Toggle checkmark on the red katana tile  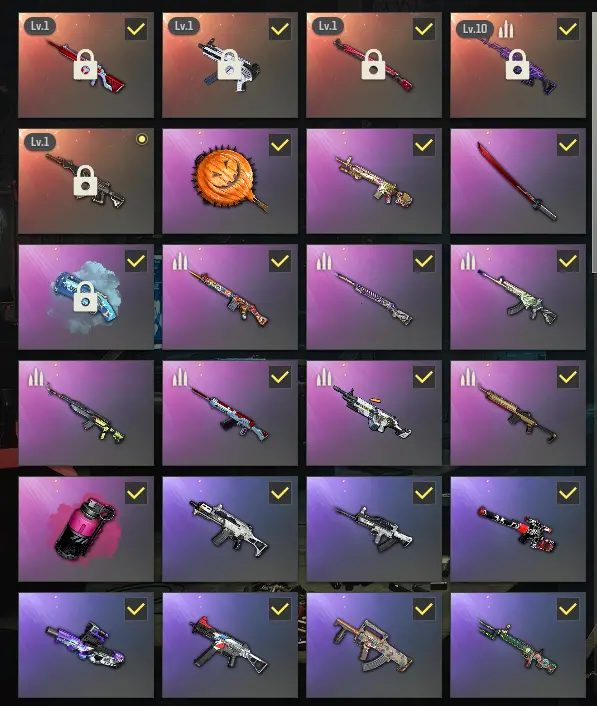click(568, 145)
